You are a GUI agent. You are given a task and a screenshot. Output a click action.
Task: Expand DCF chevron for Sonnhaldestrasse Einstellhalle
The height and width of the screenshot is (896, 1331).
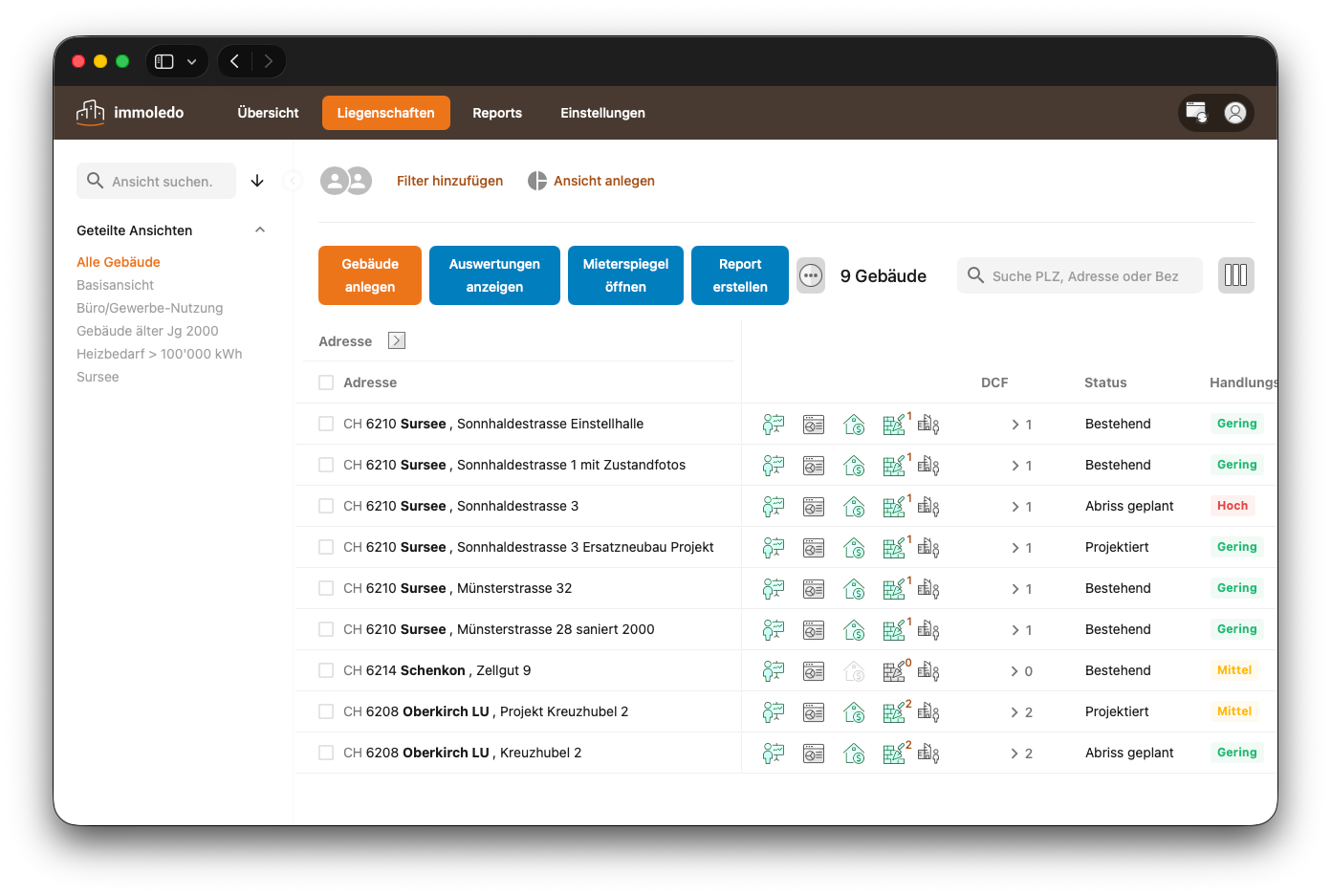pyautogui.click(x=1015, y=425)
